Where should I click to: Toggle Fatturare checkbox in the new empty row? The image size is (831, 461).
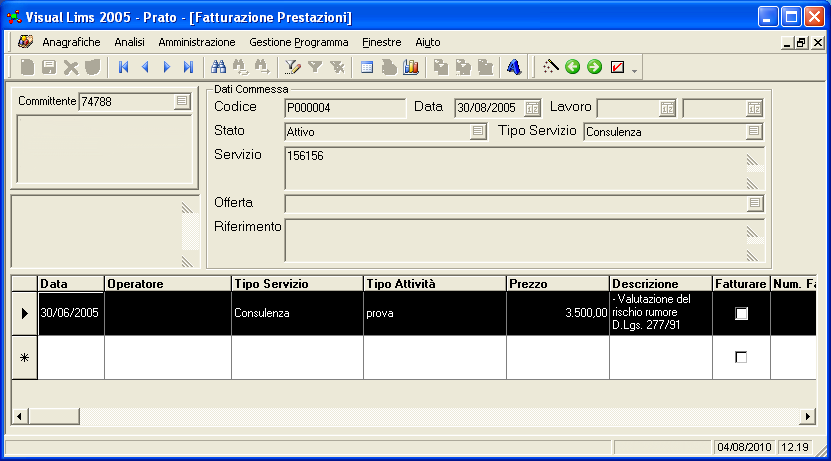pos(741,357)
